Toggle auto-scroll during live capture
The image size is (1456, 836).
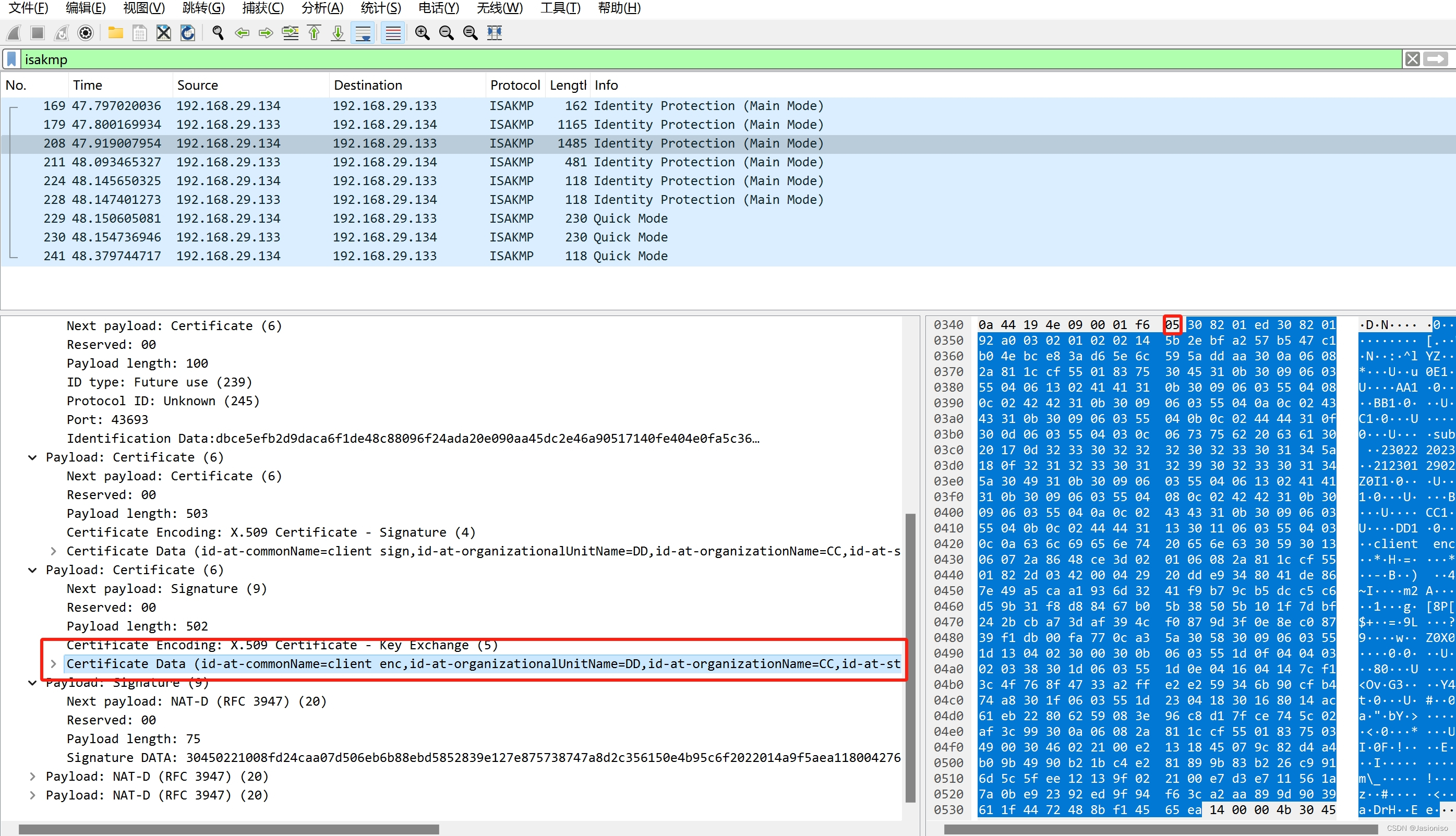click(363, 33)
